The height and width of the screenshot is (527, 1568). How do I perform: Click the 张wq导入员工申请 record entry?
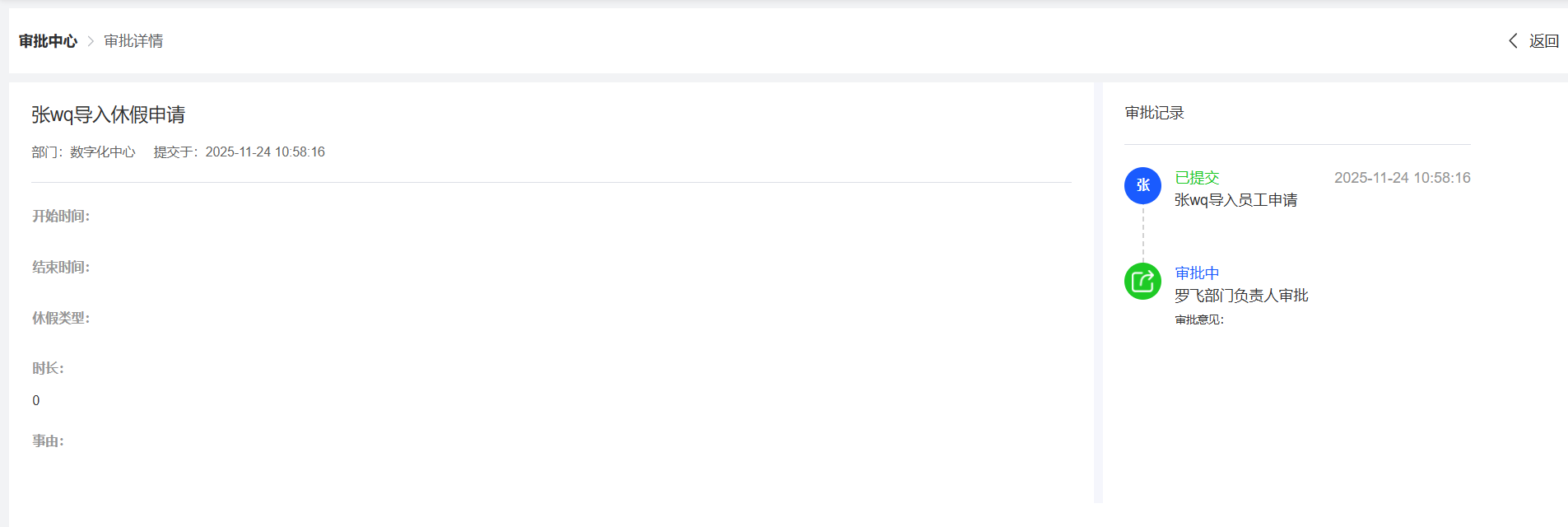1235,200
